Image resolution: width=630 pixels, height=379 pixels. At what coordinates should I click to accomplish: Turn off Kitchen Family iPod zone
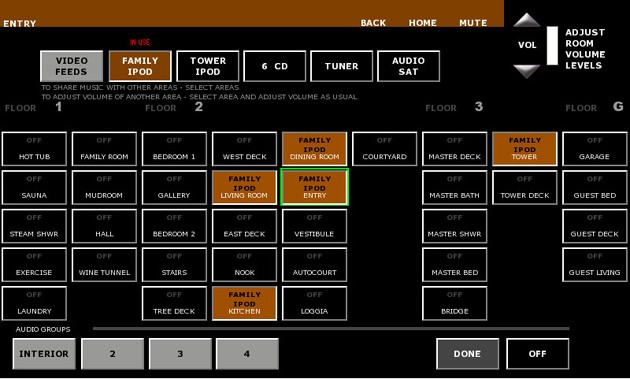coord(244,303)
